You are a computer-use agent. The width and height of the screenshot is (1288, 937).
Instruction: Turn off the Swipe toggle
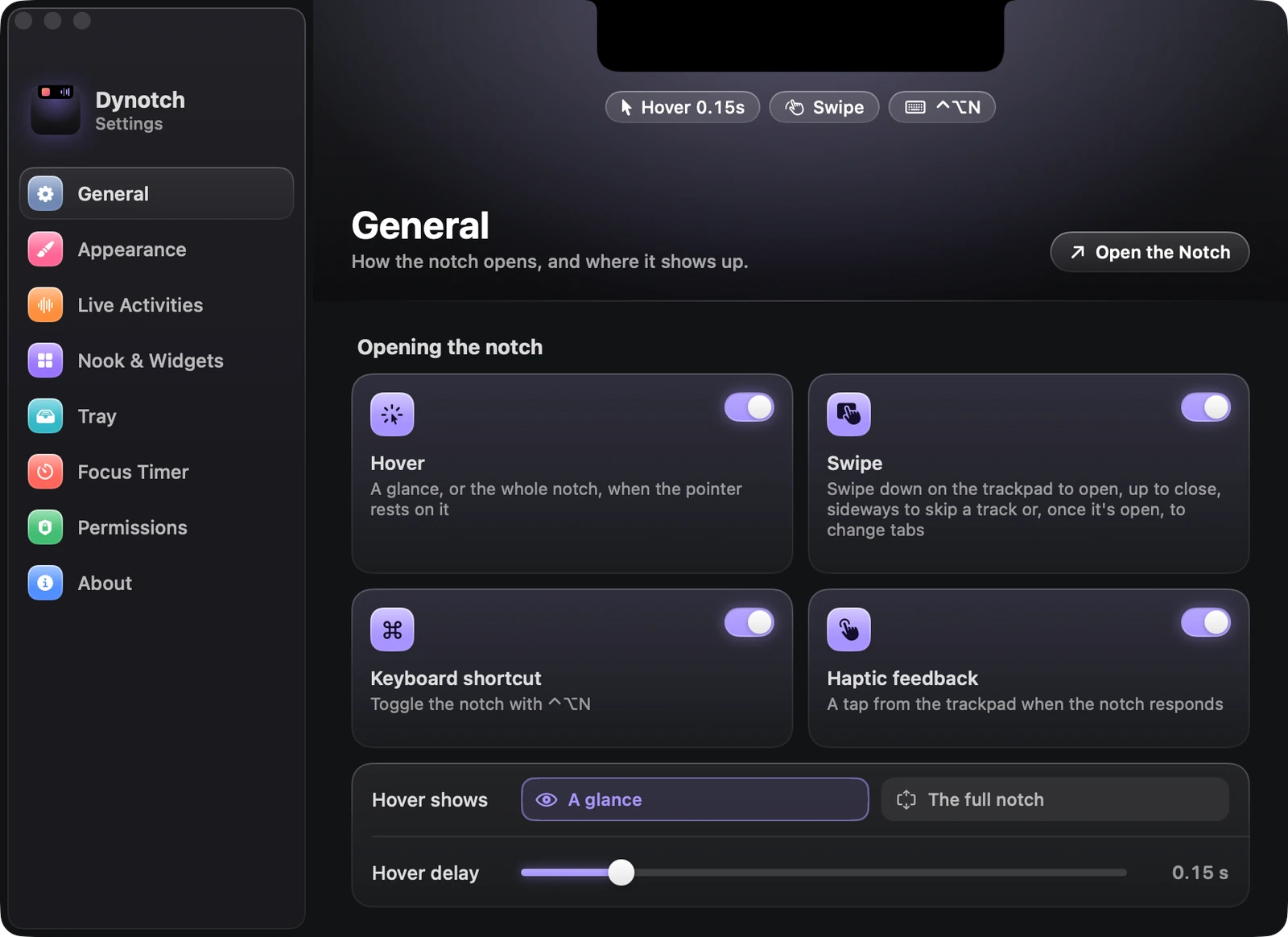1205,407
